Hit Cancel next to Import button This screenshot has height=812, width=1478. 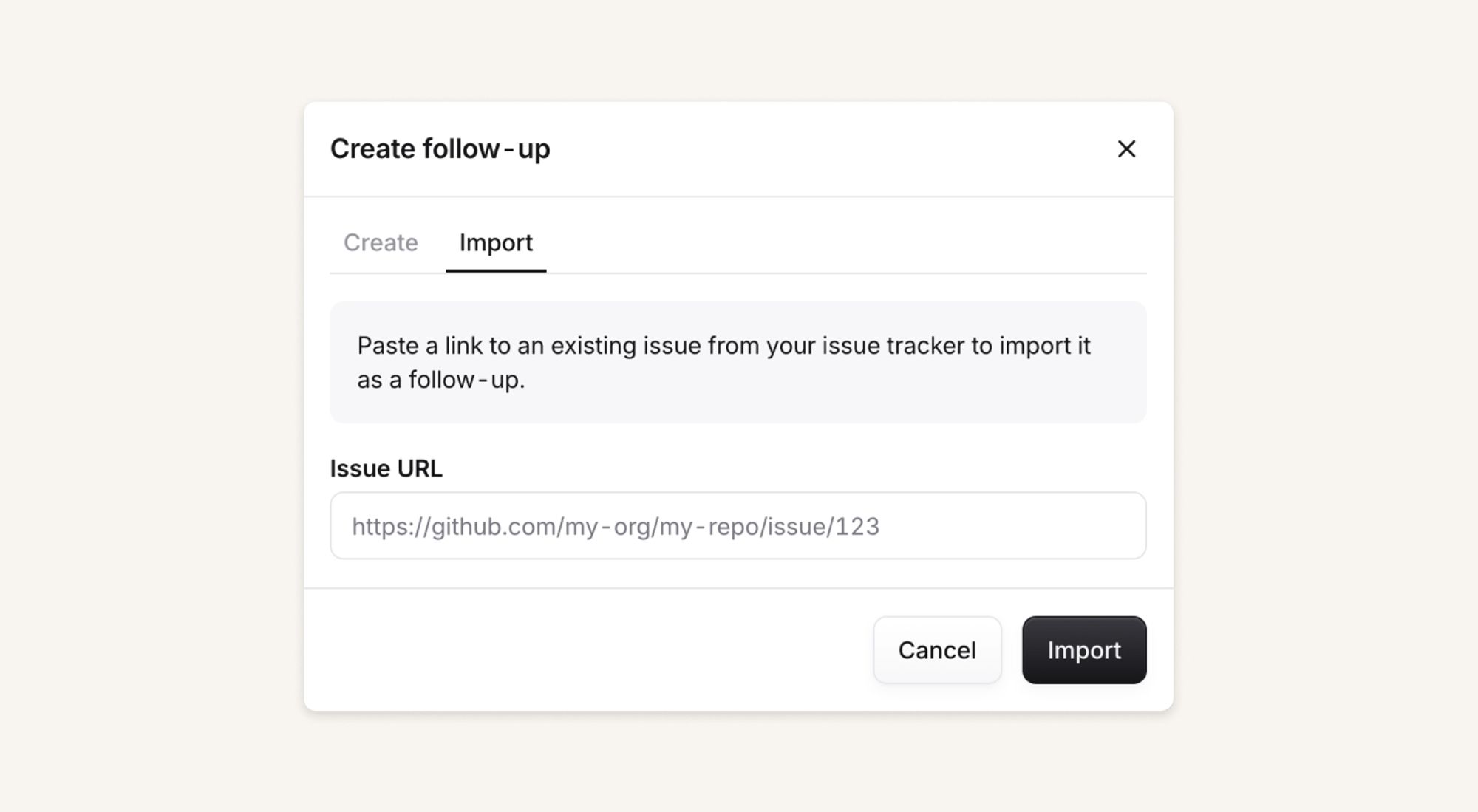coord(936,650)
